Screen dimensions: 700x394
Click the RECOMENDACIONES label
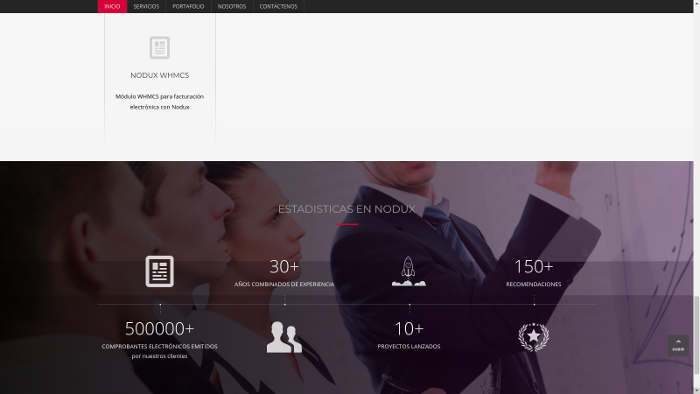(x=533, y=284)
